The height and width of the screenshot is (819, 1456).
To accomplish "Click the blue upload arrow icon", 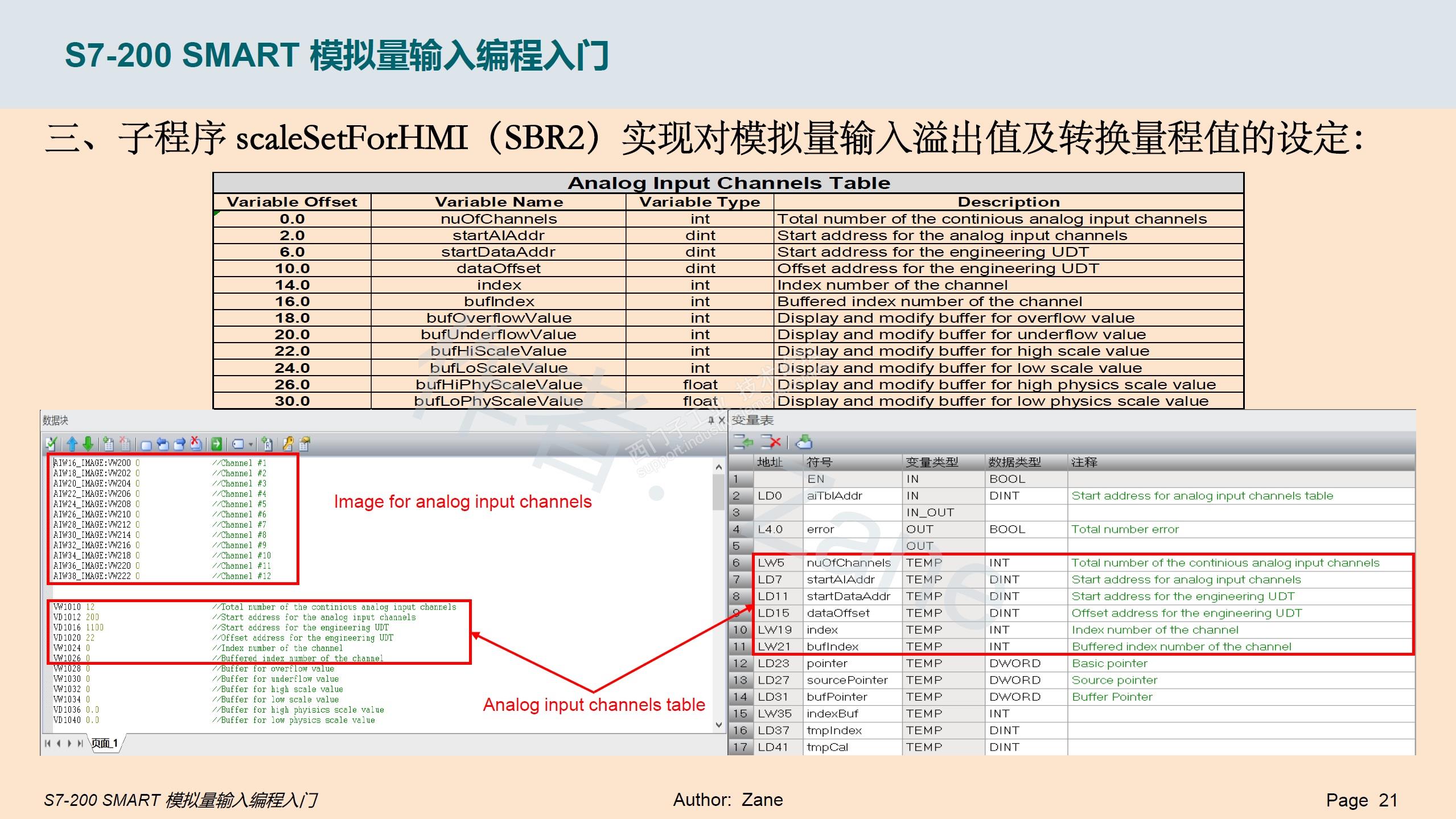I will click(x=72, y=444).
